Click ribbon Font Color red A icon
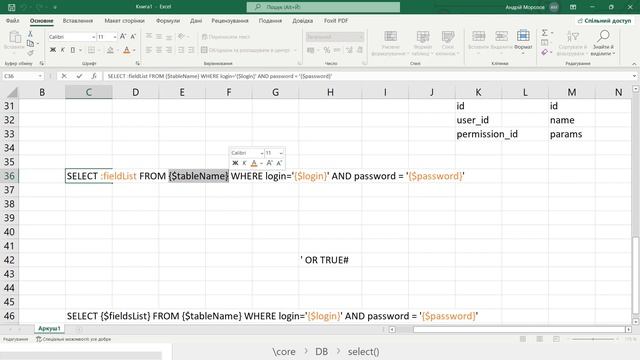Screen dimensions: 640x360 (127, 50)
